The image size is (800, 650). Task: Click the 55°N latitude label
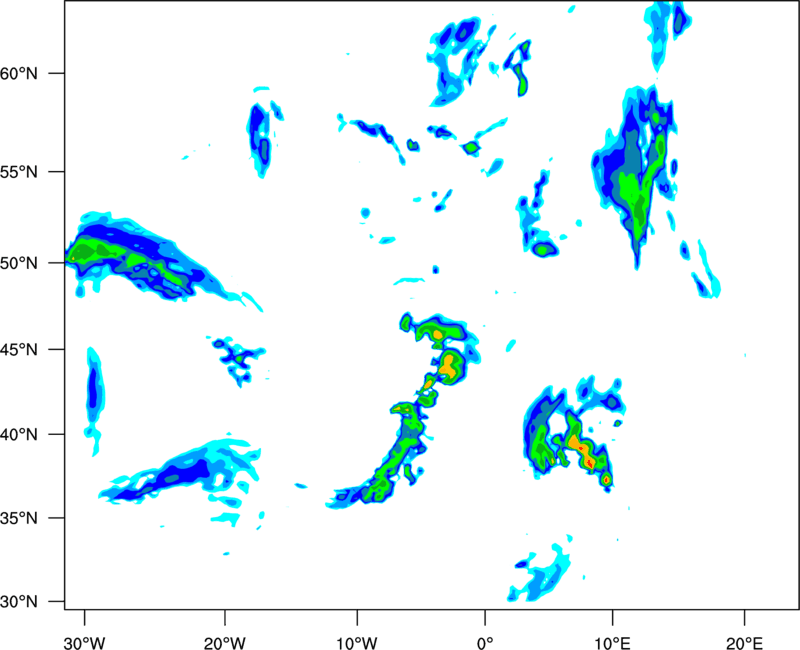click(19, 172)
